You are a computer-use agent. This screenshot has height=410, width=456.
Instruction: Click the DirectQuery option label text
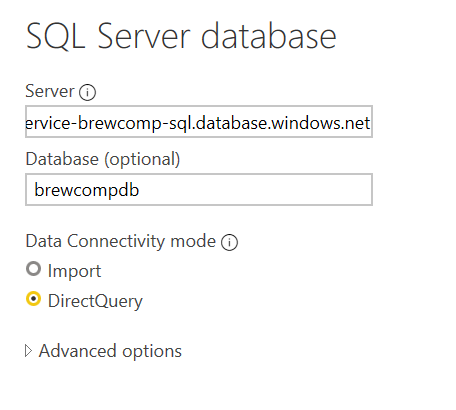95,301
